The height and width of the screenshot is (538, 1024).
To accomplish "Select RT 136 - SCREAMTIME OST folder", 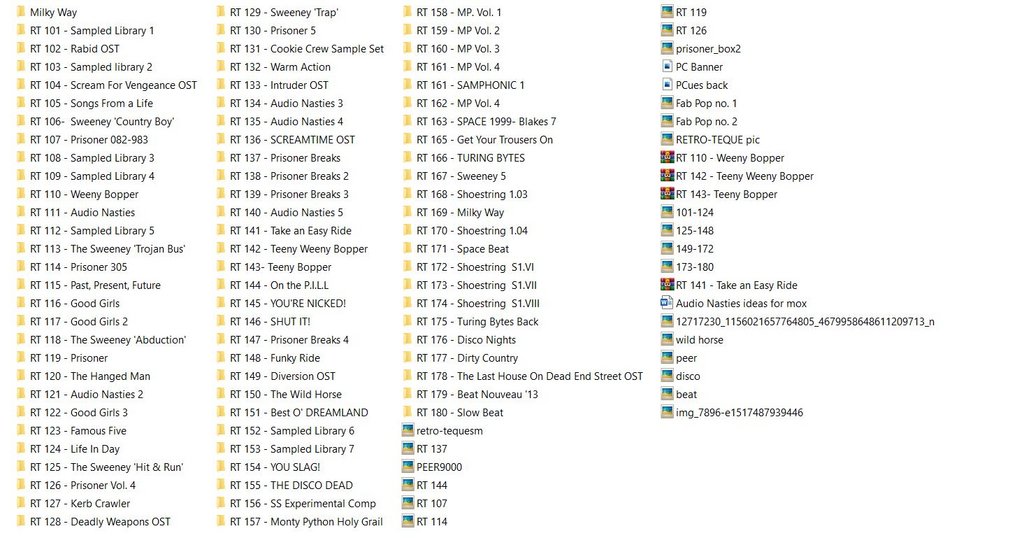I will (x=293, y=139).
